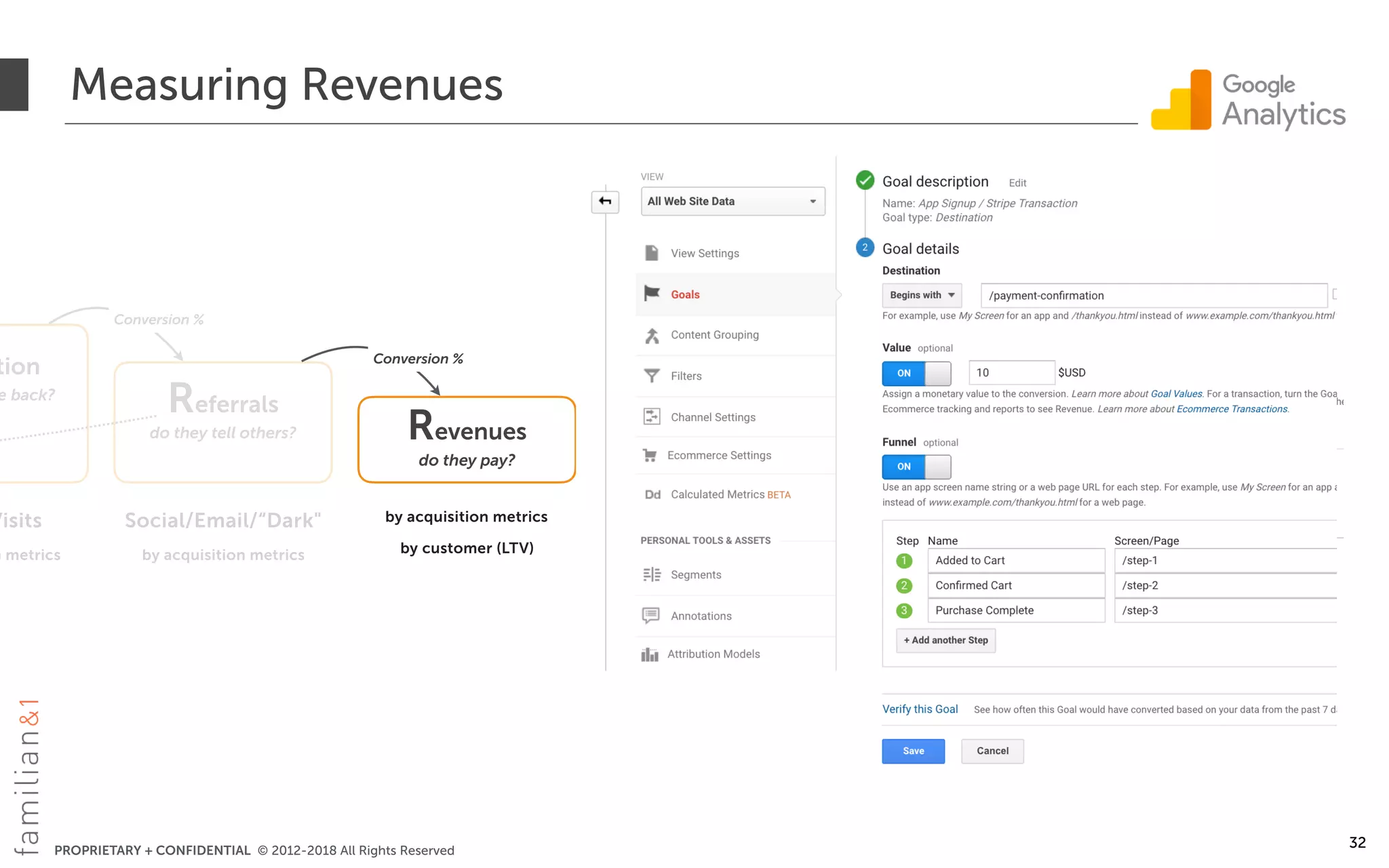Click the green step 1 circle icon
Image resolution: width=1389 pixels, height=868 pixels.
(904, 561)
